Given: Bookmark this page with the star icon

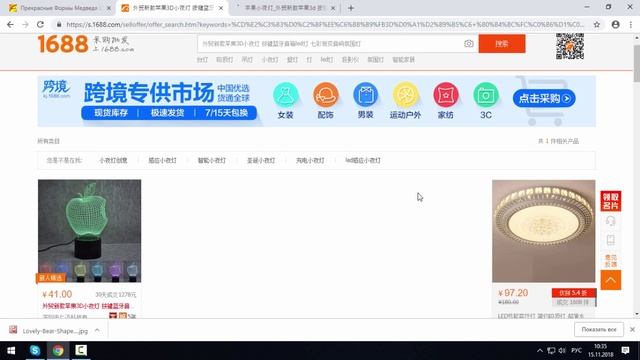Looking at the screenshot, I should pyautogui.click(x=597, y=24).
